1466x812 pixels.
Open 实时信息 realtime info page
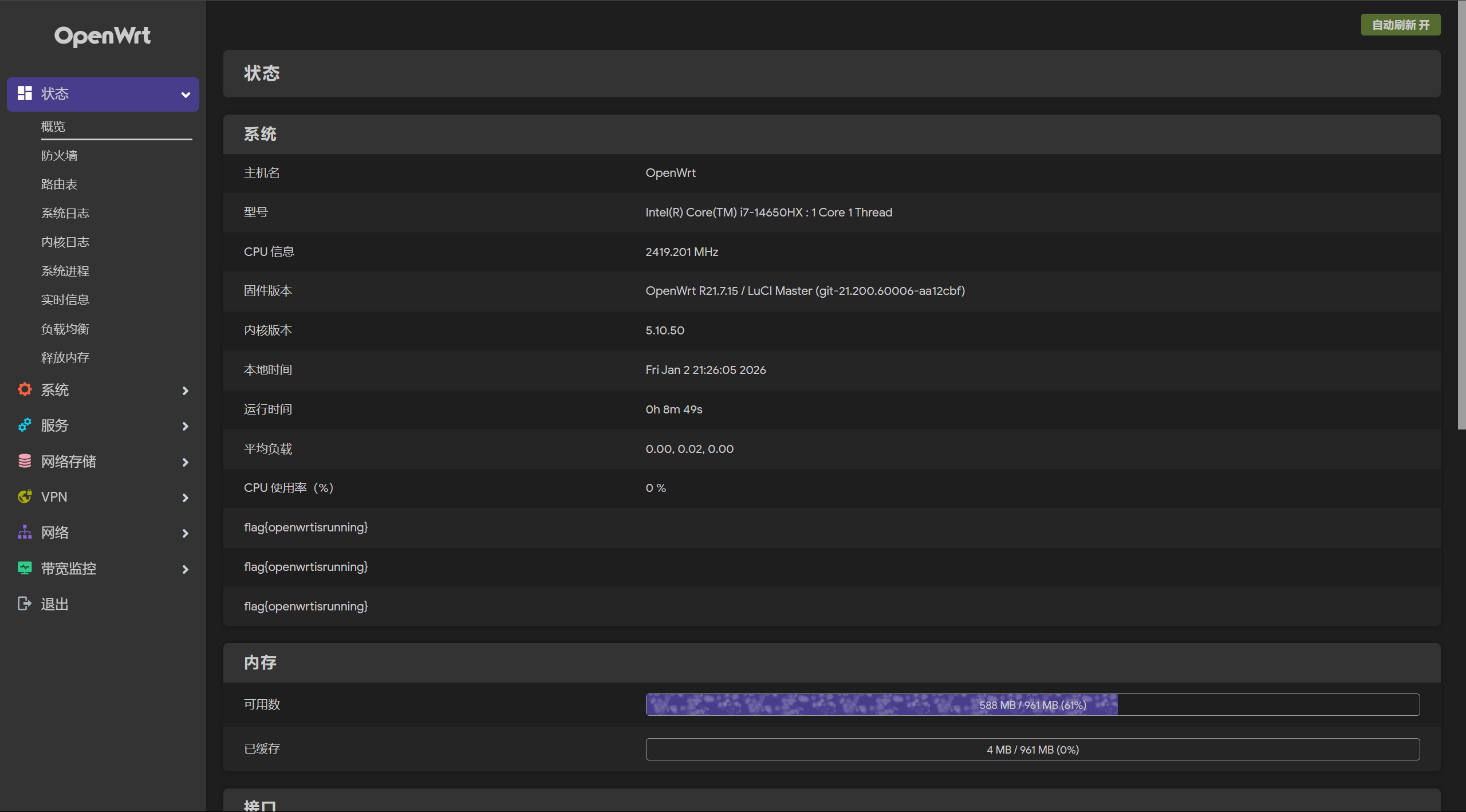pyautogui.click(x=65, y=299)
